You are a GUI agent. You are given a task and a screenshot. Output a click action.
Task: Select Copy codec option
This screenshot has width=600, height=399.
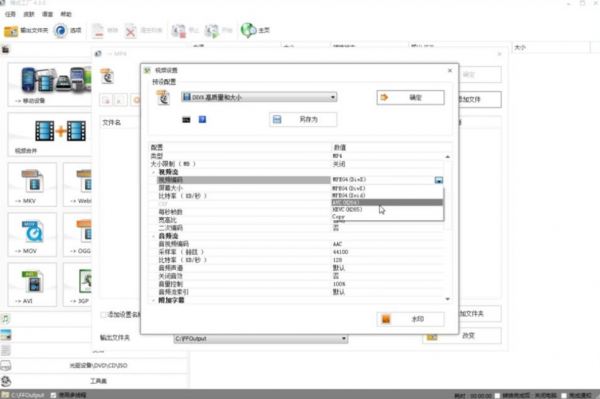tap(387, 217)
